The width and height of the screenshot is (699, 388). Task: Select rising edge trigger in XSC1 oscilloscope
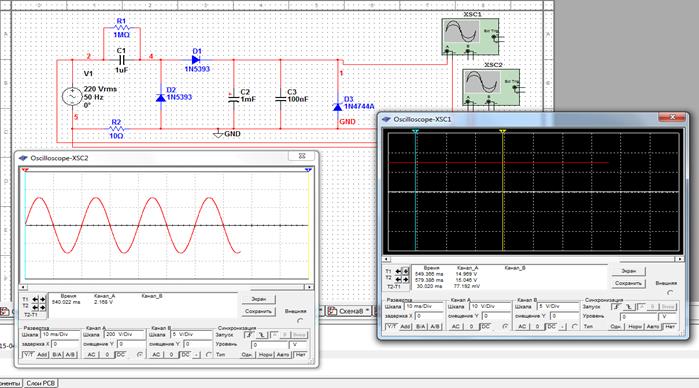pos(617,307)
